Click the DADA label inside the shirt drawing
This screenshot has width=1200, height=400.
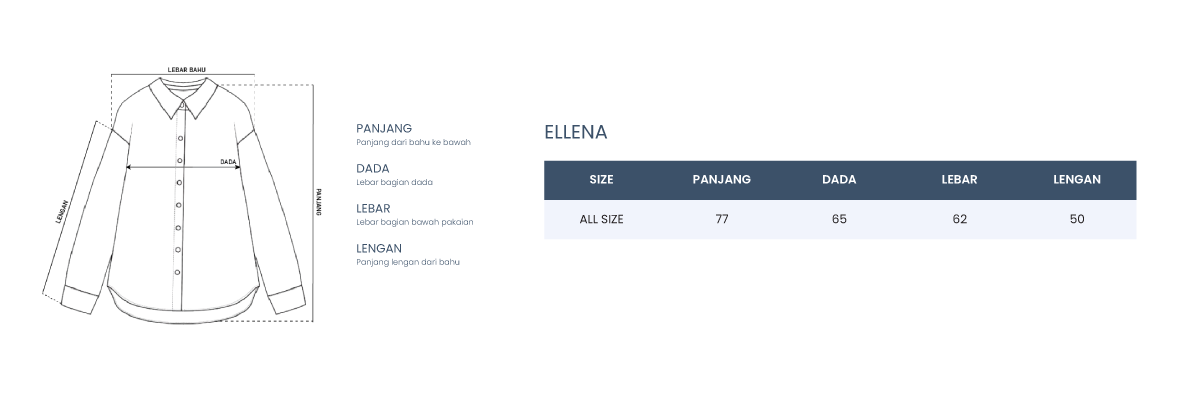pos(228,161)
